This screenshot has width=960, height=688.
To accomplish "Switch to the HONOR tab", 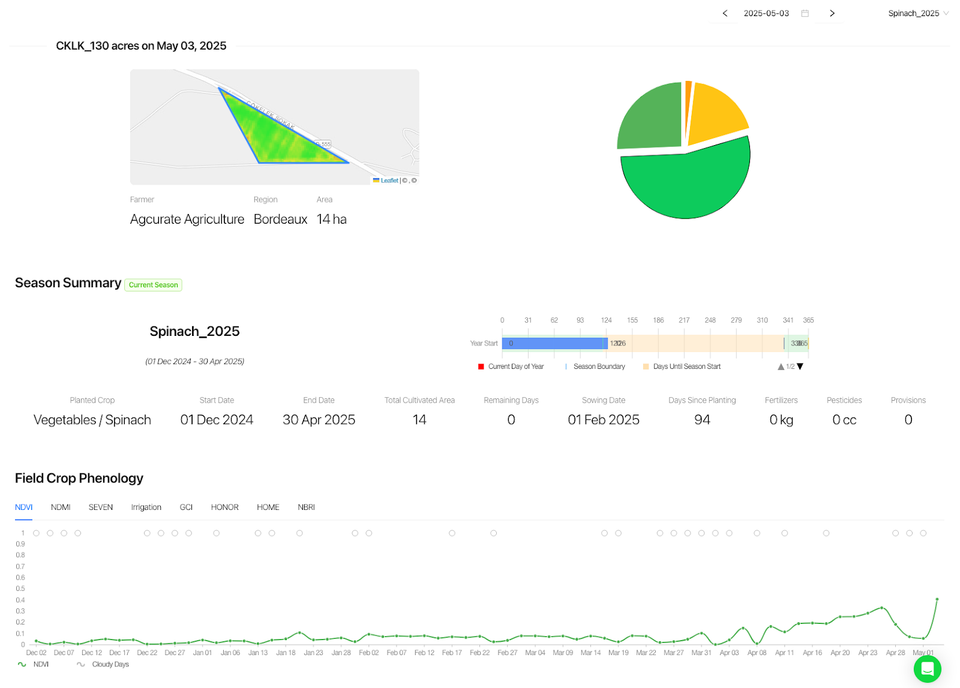I will [x=225, y=507].
